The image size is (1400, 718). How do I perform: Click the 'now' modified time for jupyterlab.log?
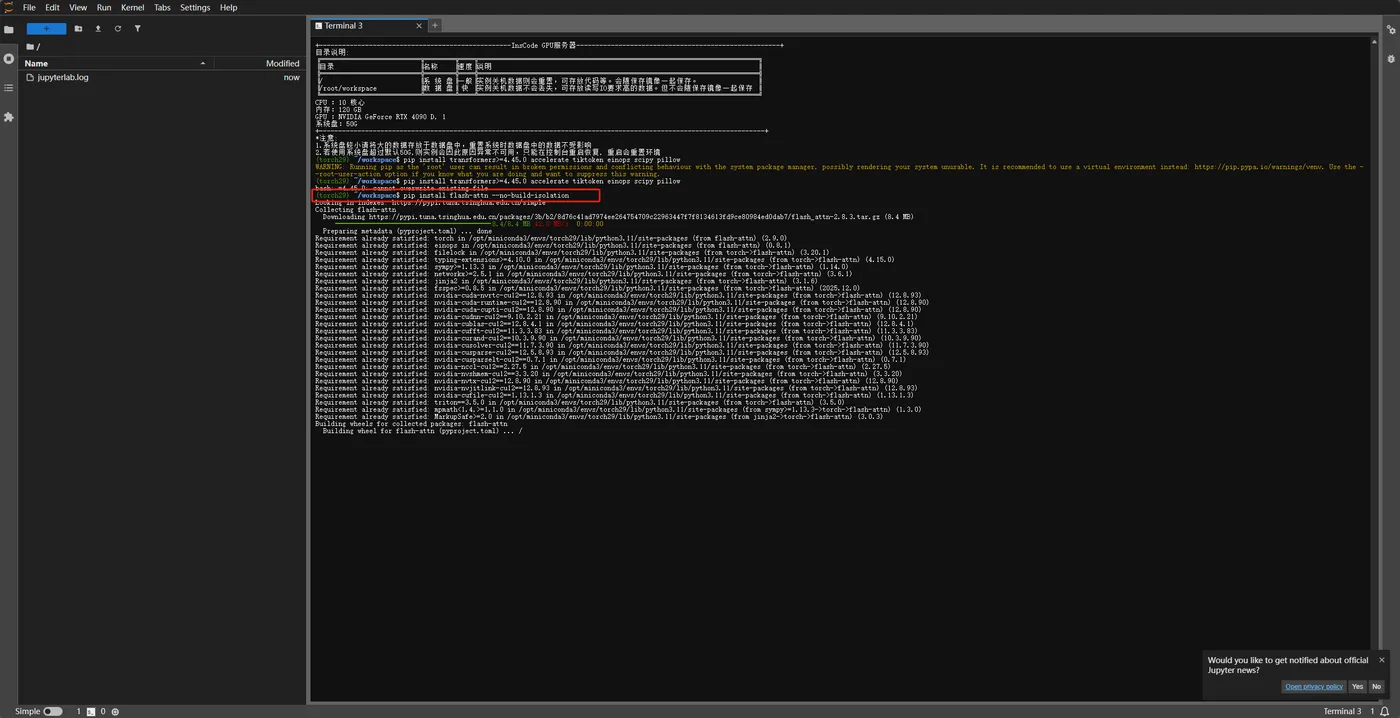[x=291, y=77]
